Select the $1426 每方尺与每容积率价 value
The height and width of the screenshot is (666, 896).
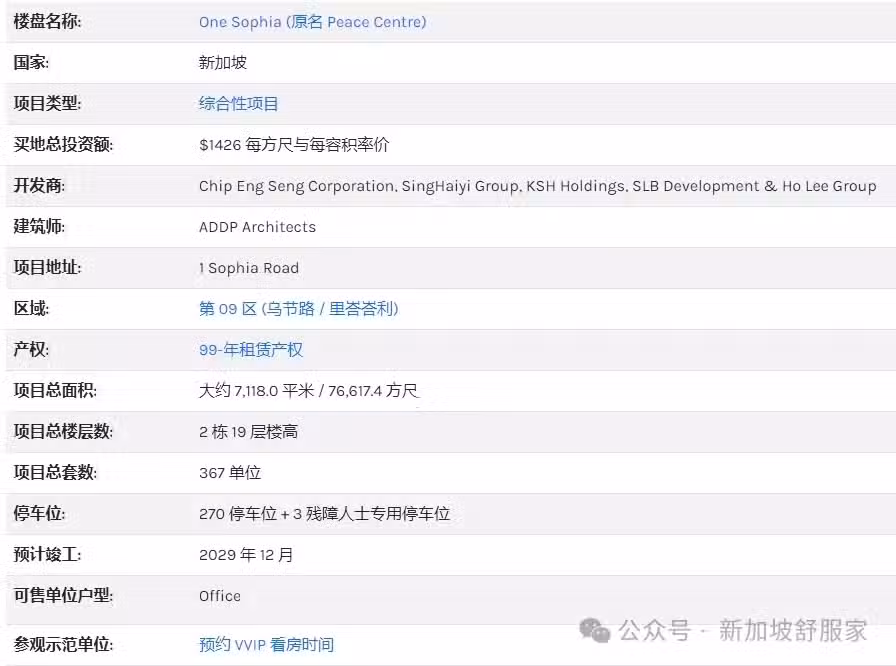294,145
